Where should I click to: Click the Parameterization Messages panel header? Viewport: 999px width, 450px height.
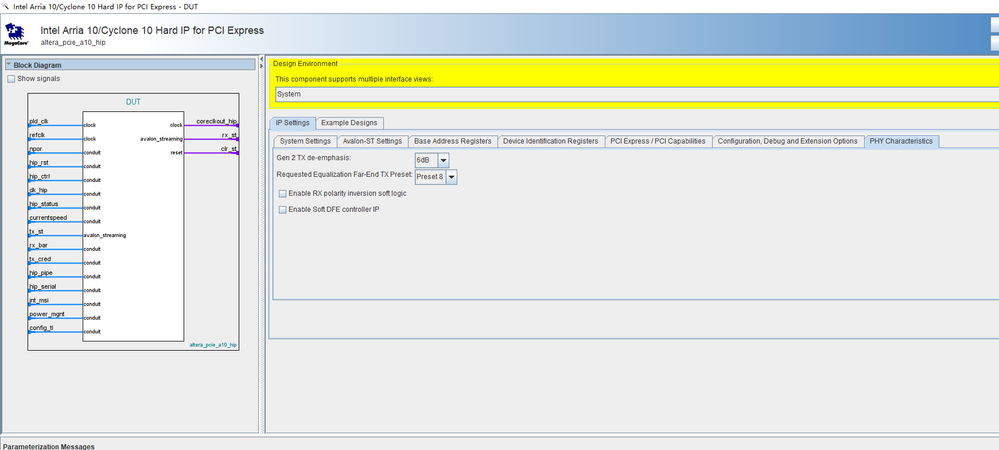[48, 447]
